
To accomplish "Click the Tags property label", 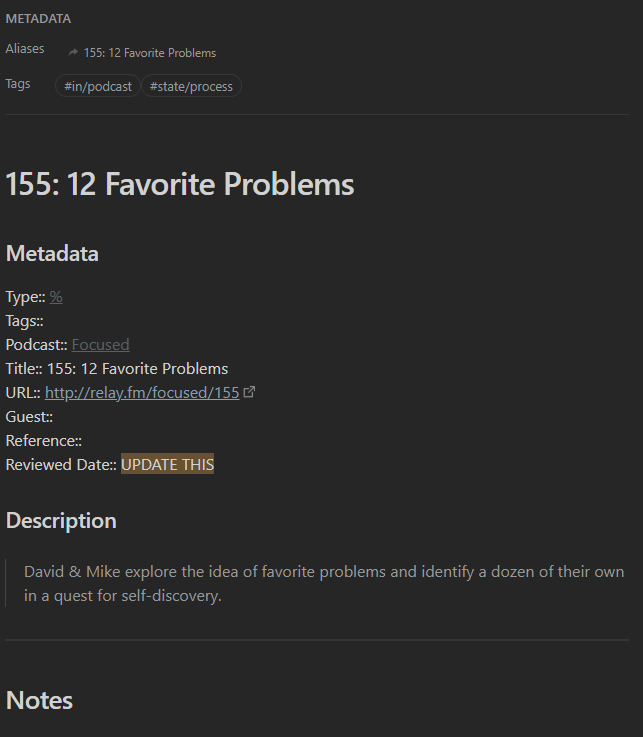I will tap(18, 84).
